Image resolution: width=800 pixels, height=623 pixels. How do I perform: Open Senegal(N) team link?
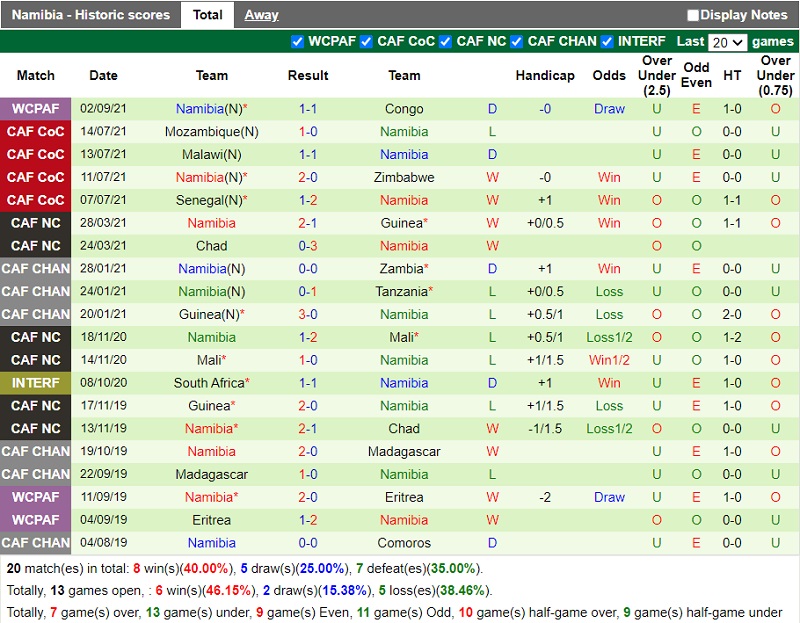click(x=211, y=200)
